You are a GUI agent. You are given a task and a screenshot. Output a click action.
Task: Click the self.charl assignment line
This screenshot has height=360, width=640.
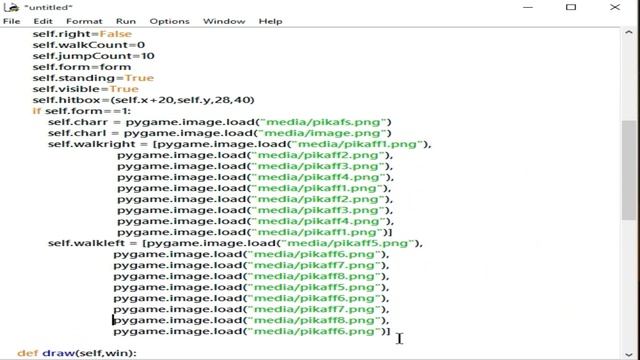(220, 133)
